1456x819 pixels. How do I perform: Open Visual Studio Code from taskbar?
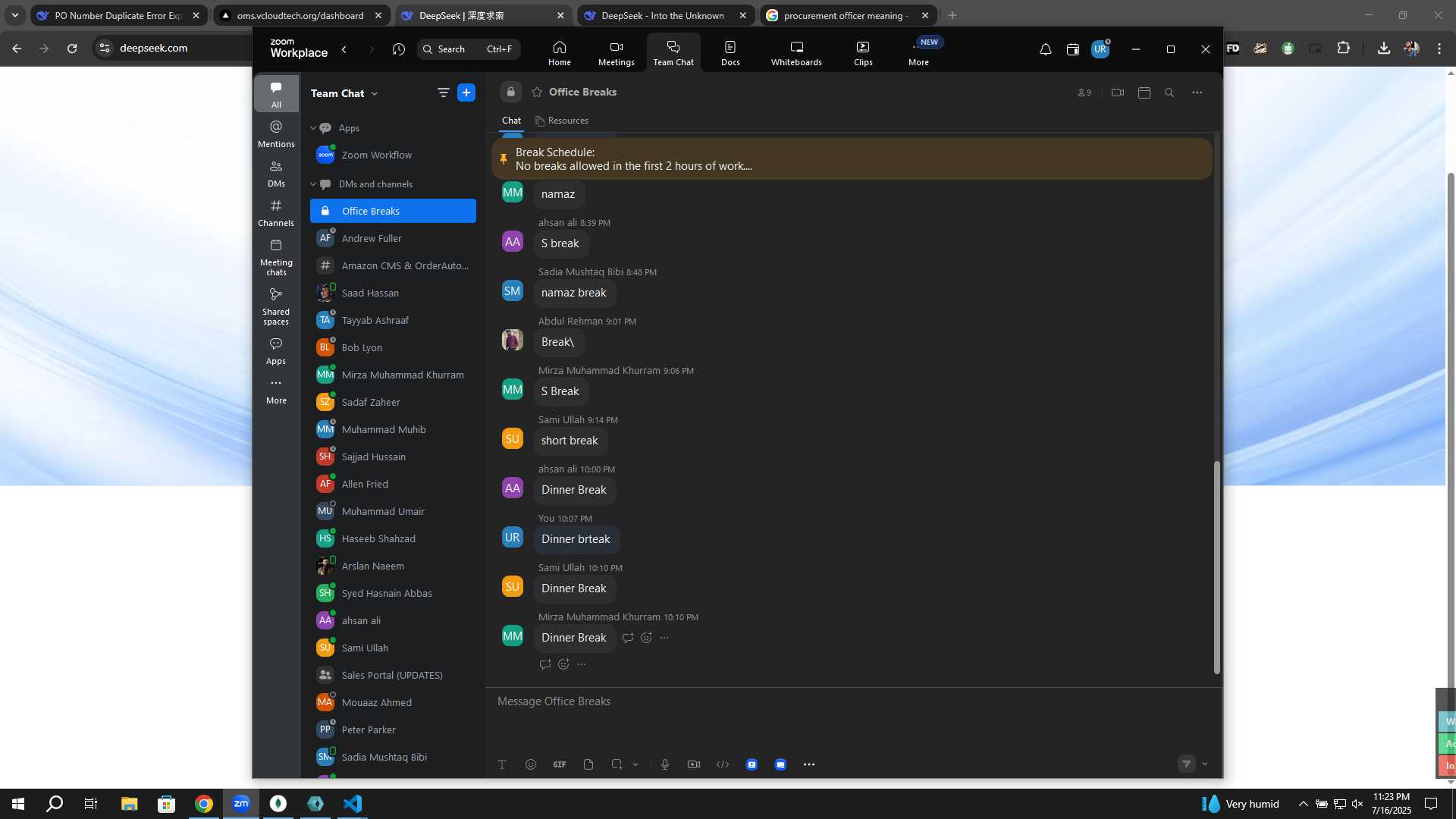pos(353,804)
